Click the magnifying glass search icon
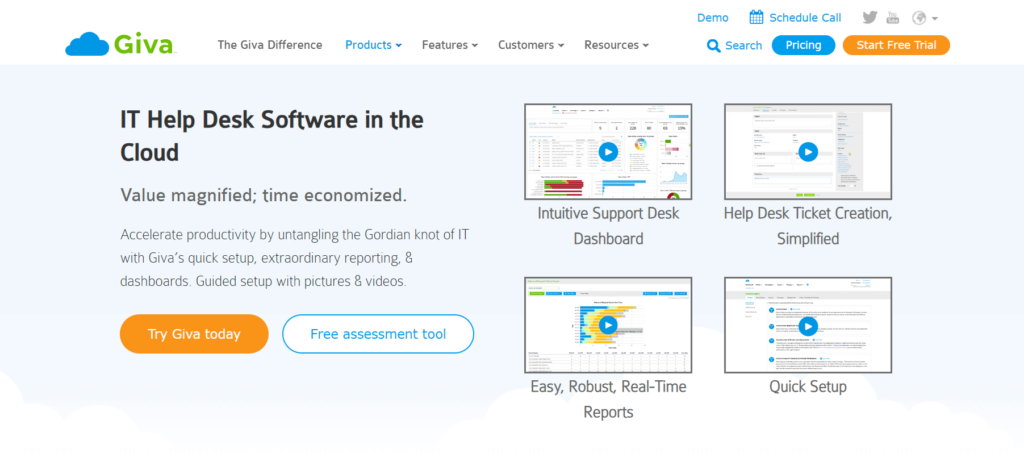The image size is (1024, 453). (x=713, y=46)
